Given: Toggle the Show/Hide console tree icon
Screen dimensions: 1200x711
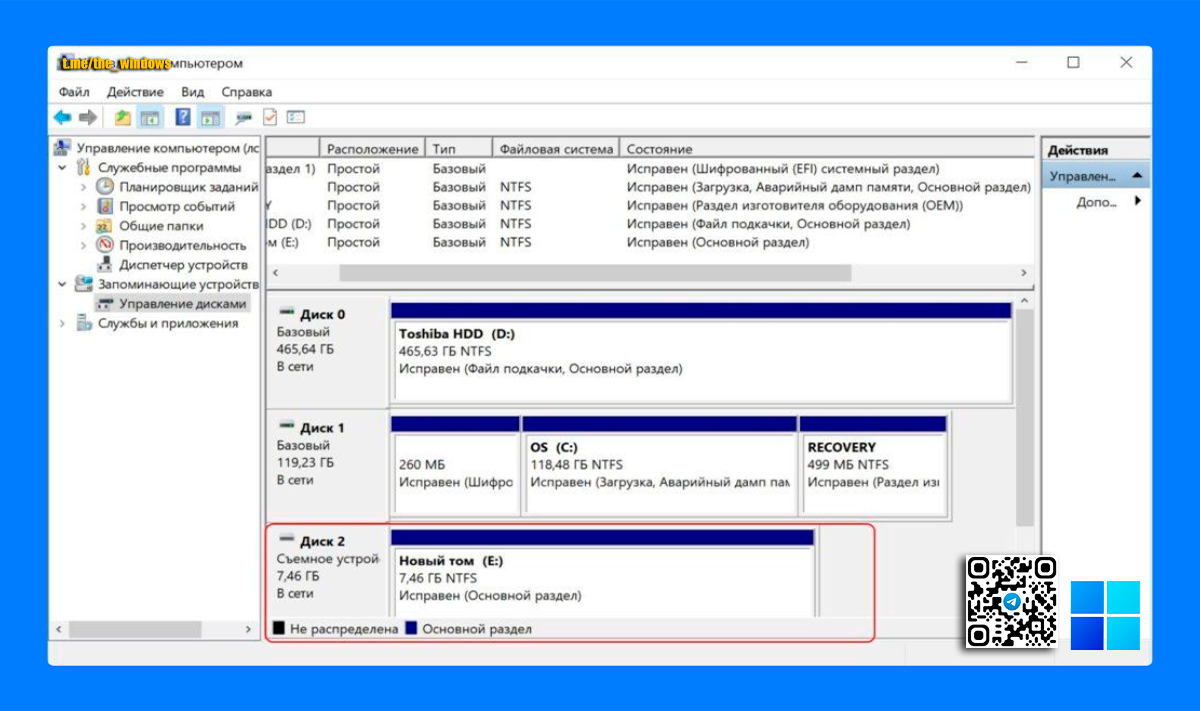Looking at the screenshot, I should click(150, 117).
